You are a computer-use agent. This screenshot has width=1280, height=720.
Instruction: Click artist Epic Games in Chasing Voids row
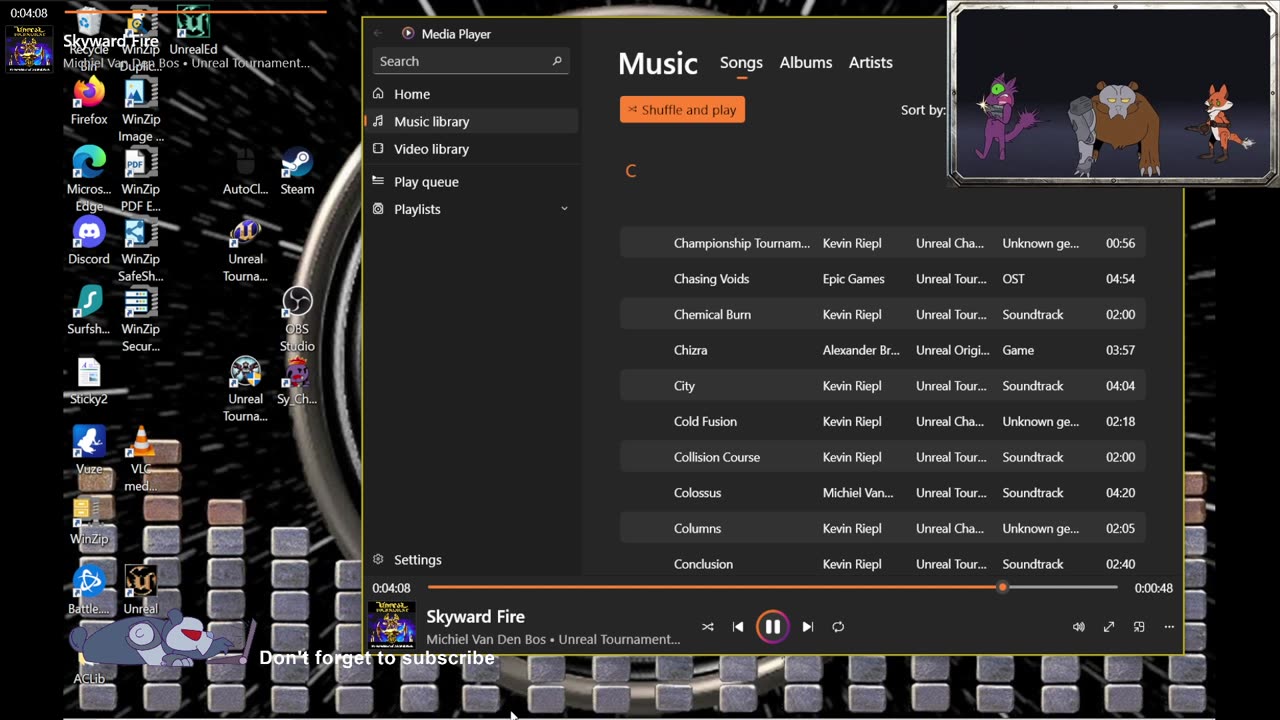tap(853, 279)
